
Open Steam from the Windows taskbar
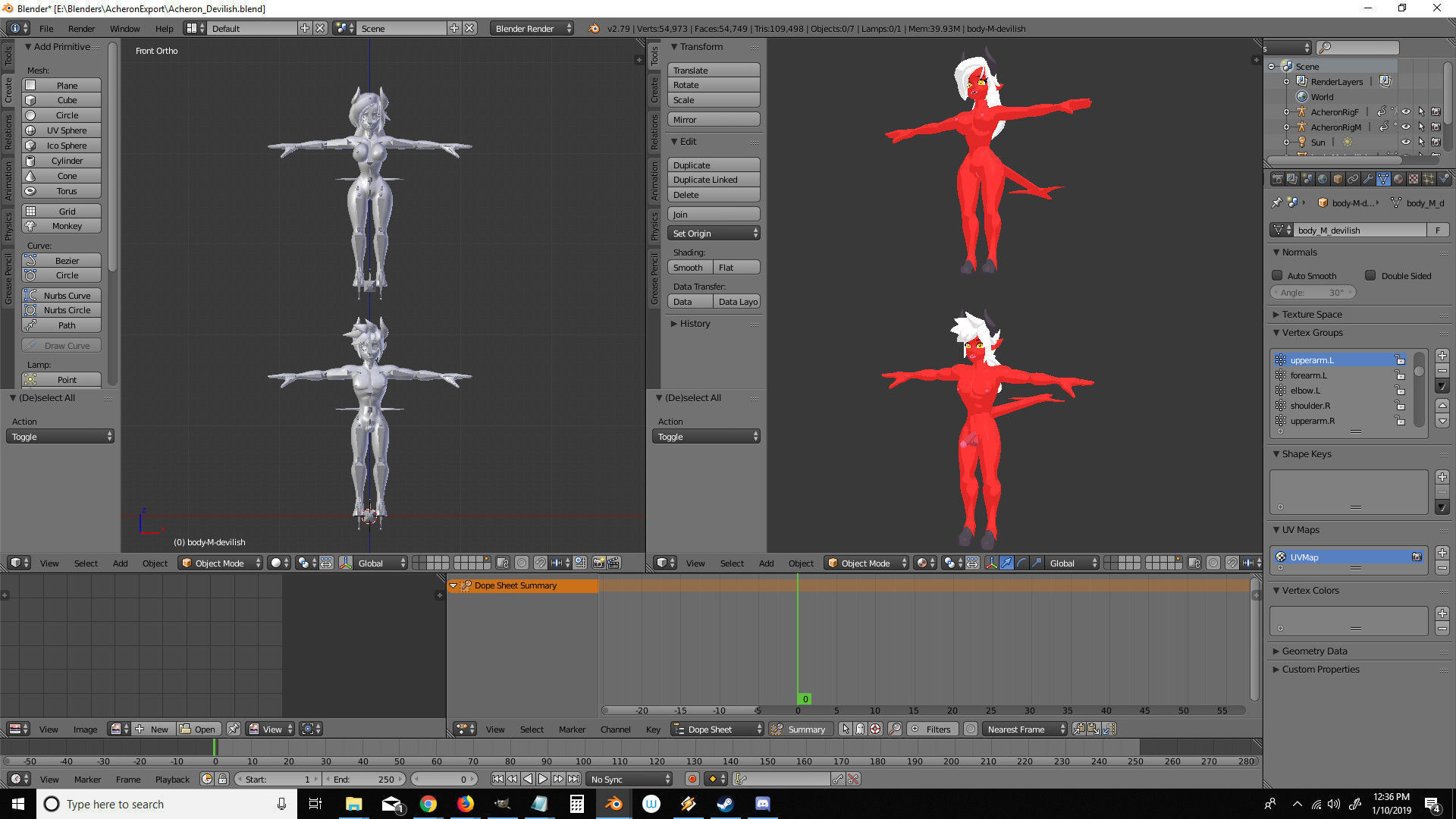(x=725, y=804)
